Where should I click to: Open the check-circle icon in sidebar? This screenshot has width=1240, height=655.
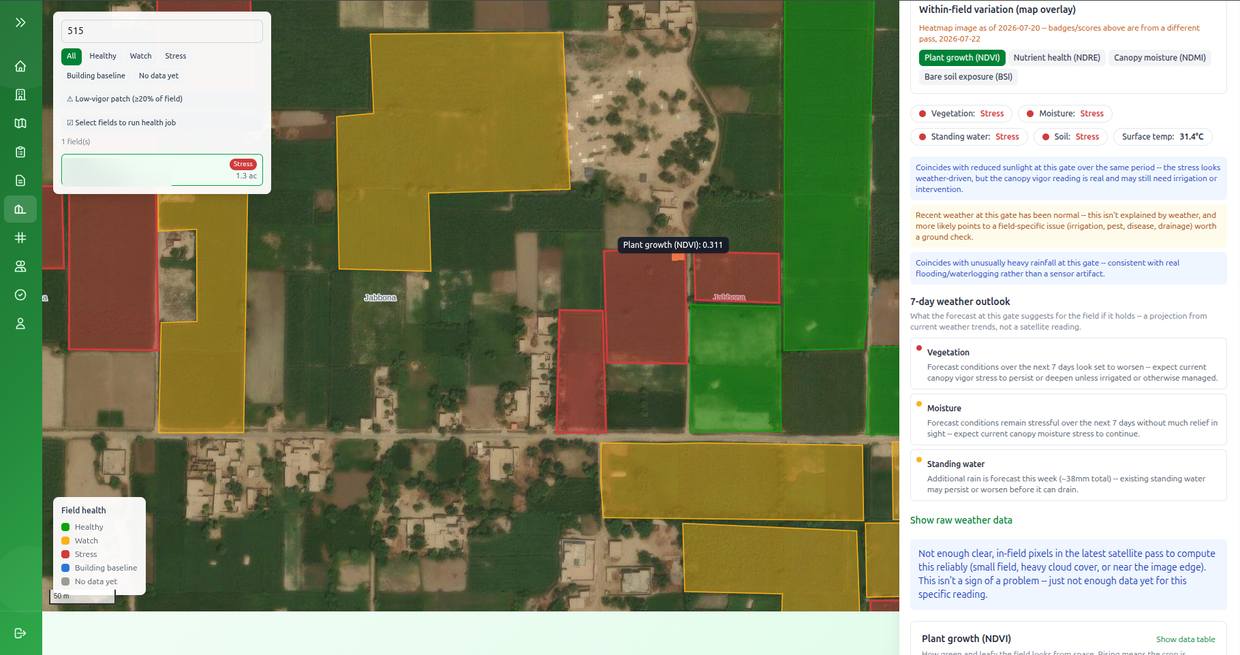pos(20,295)
